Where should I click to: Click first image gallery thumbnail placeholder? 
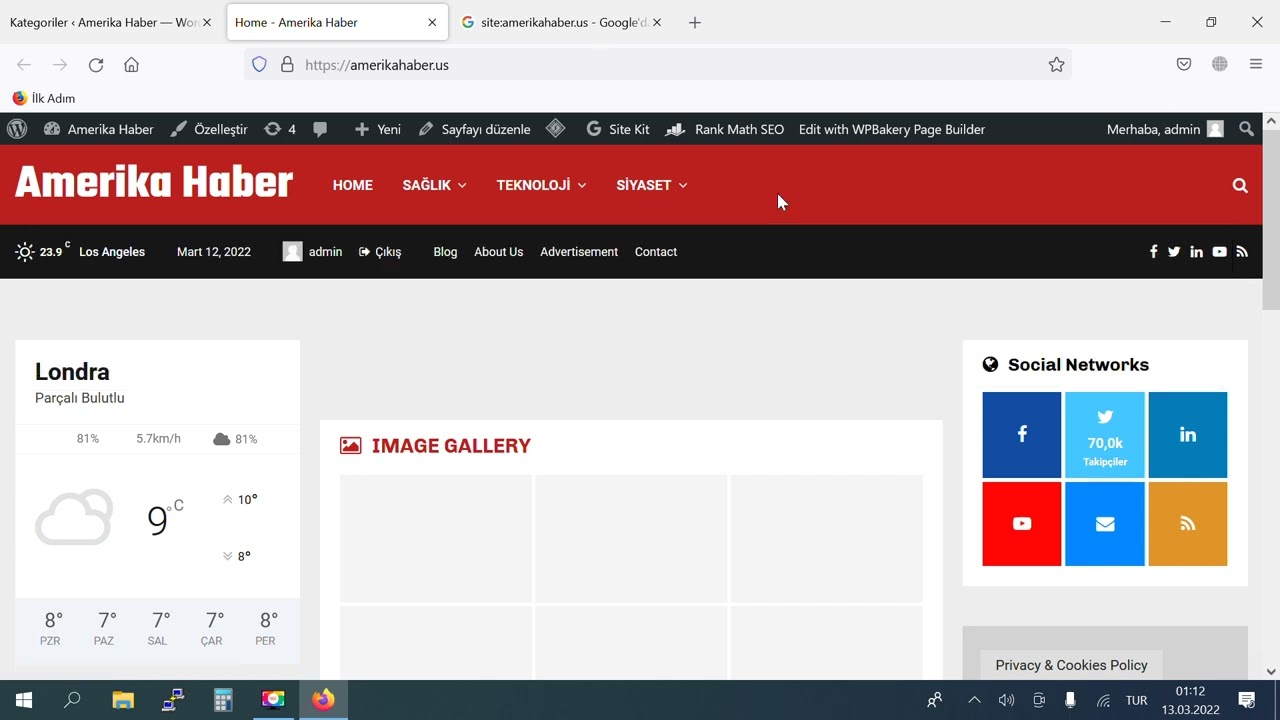pos(436,538)
